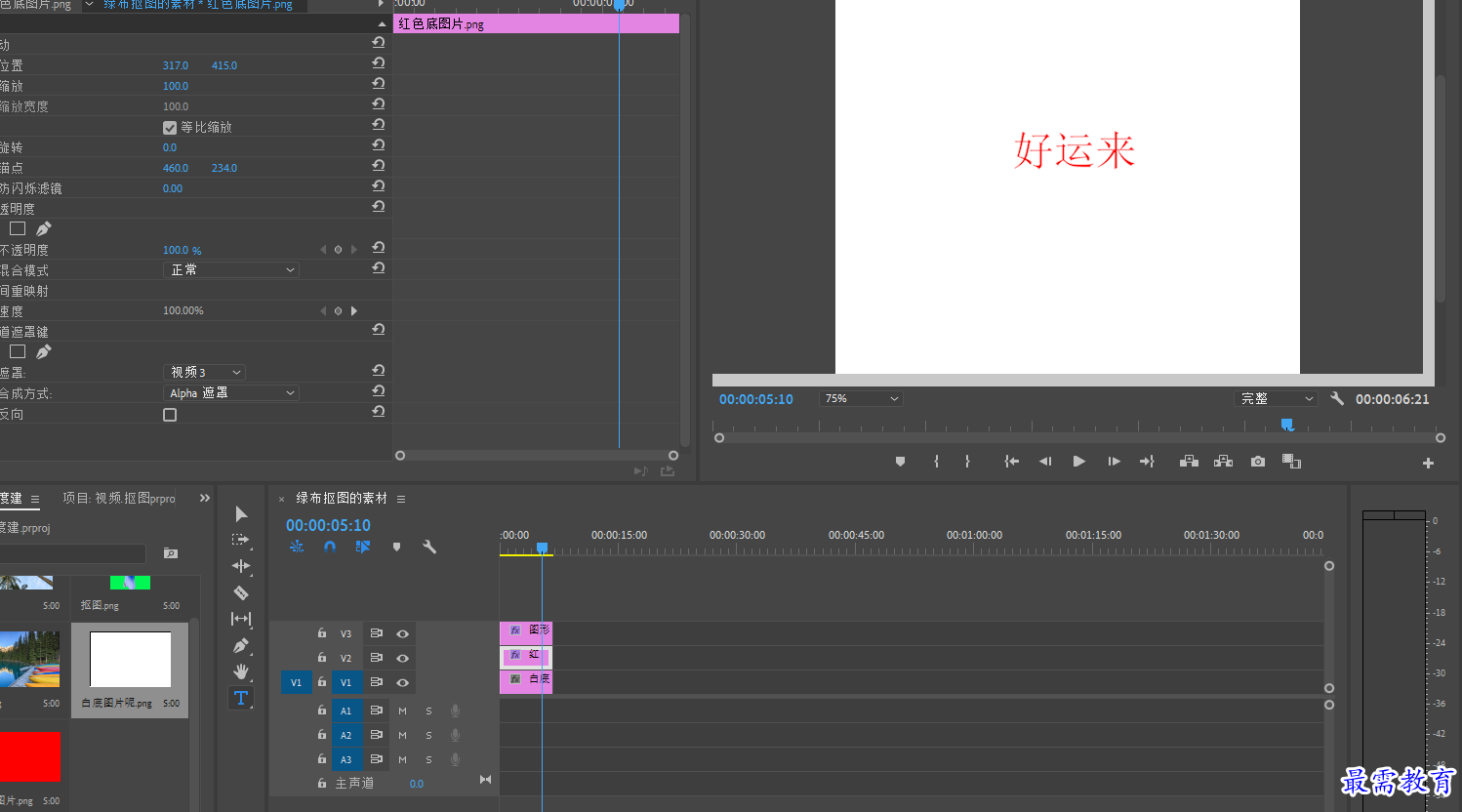Select the 图形 clip on V3
Screen dimensions: 1462x812
[526, 631]
